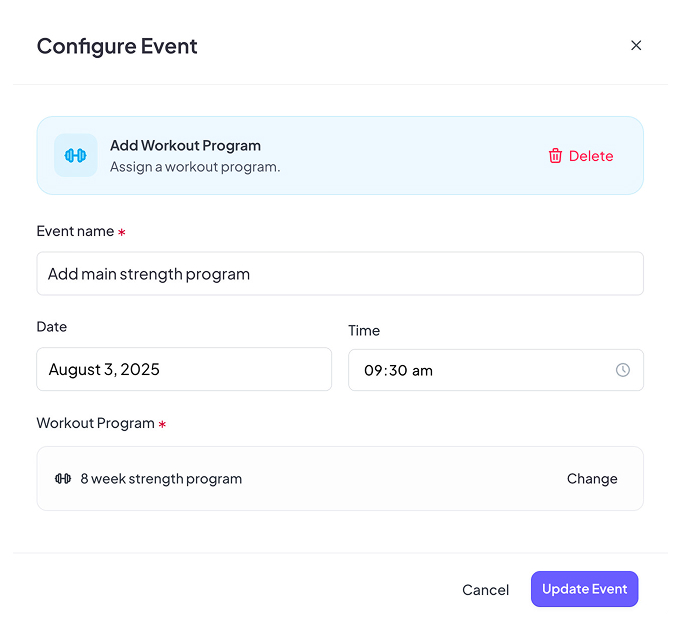
Task: Focus the Event name text field
Action: (339, 274)
